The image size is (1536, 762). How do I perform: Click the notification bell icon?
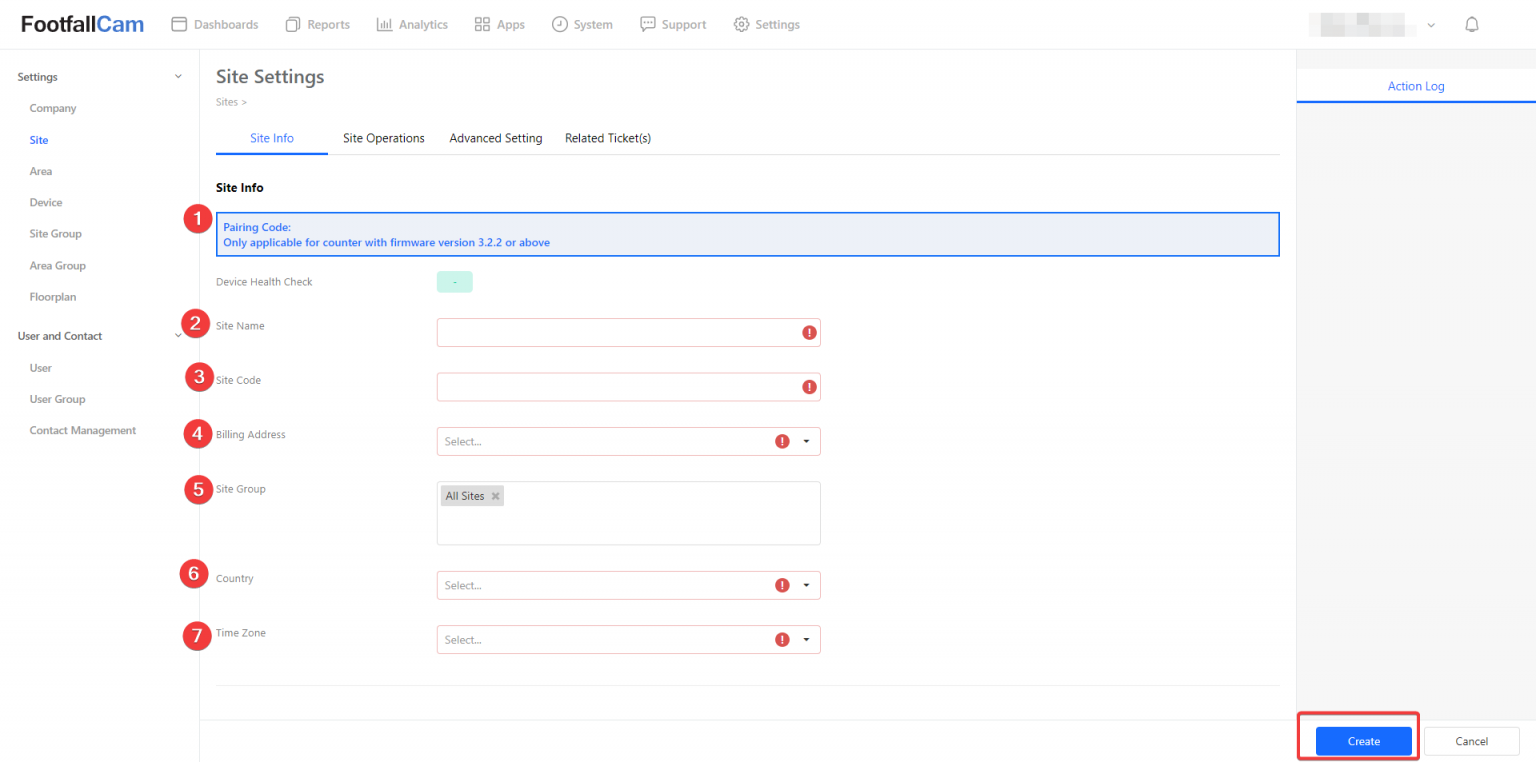click(x=1471, y=25)
